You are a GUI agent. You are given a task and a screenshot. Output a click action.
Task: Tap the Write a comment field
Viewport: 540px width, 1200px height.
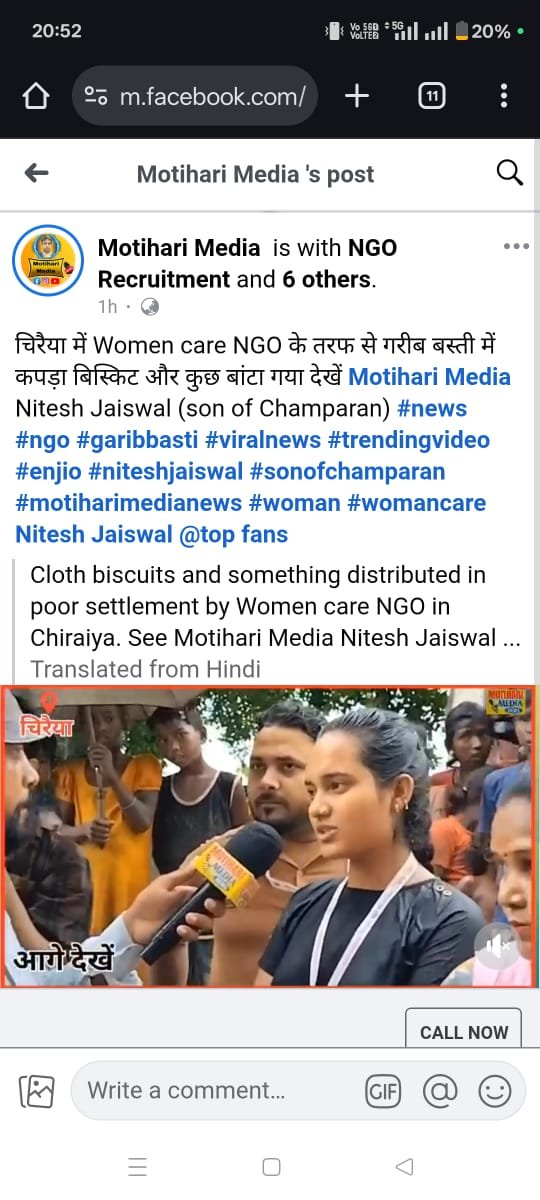pyautogui.click(x=215, y=1090)
